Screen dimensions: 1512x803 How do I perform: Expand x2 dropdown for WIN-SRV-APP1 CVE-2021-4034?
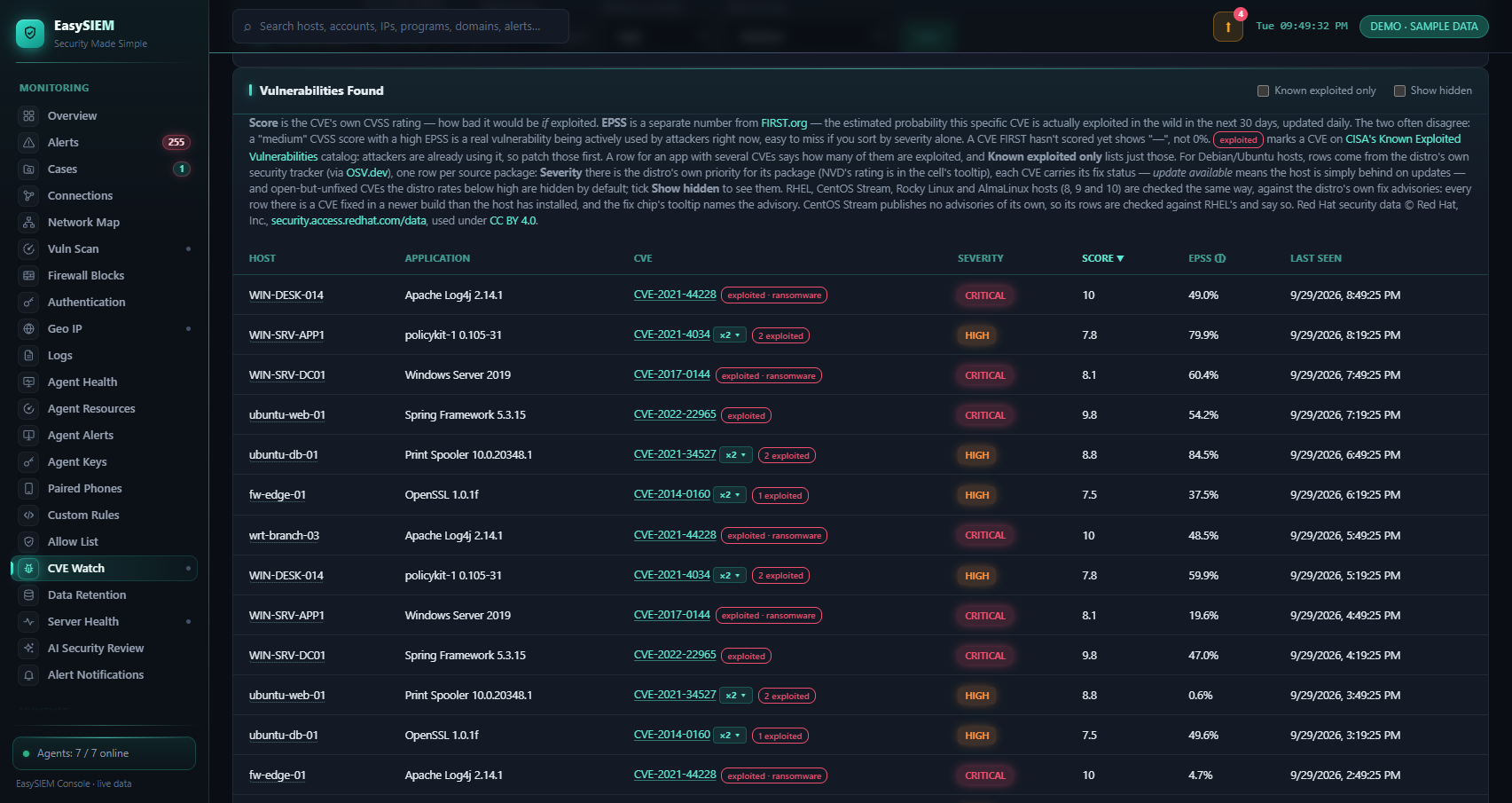click(730, 335)
